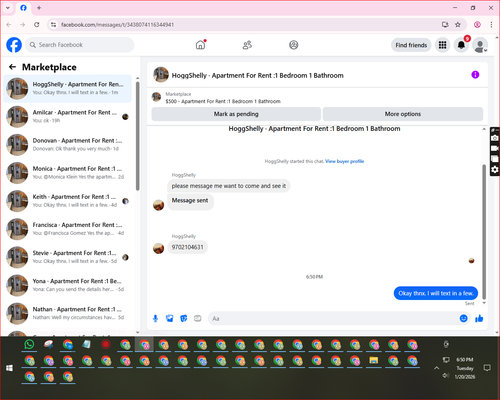Viewport: 500px width, 400px height.
Task: Click the Facebook logo
Action: [14, 45]
